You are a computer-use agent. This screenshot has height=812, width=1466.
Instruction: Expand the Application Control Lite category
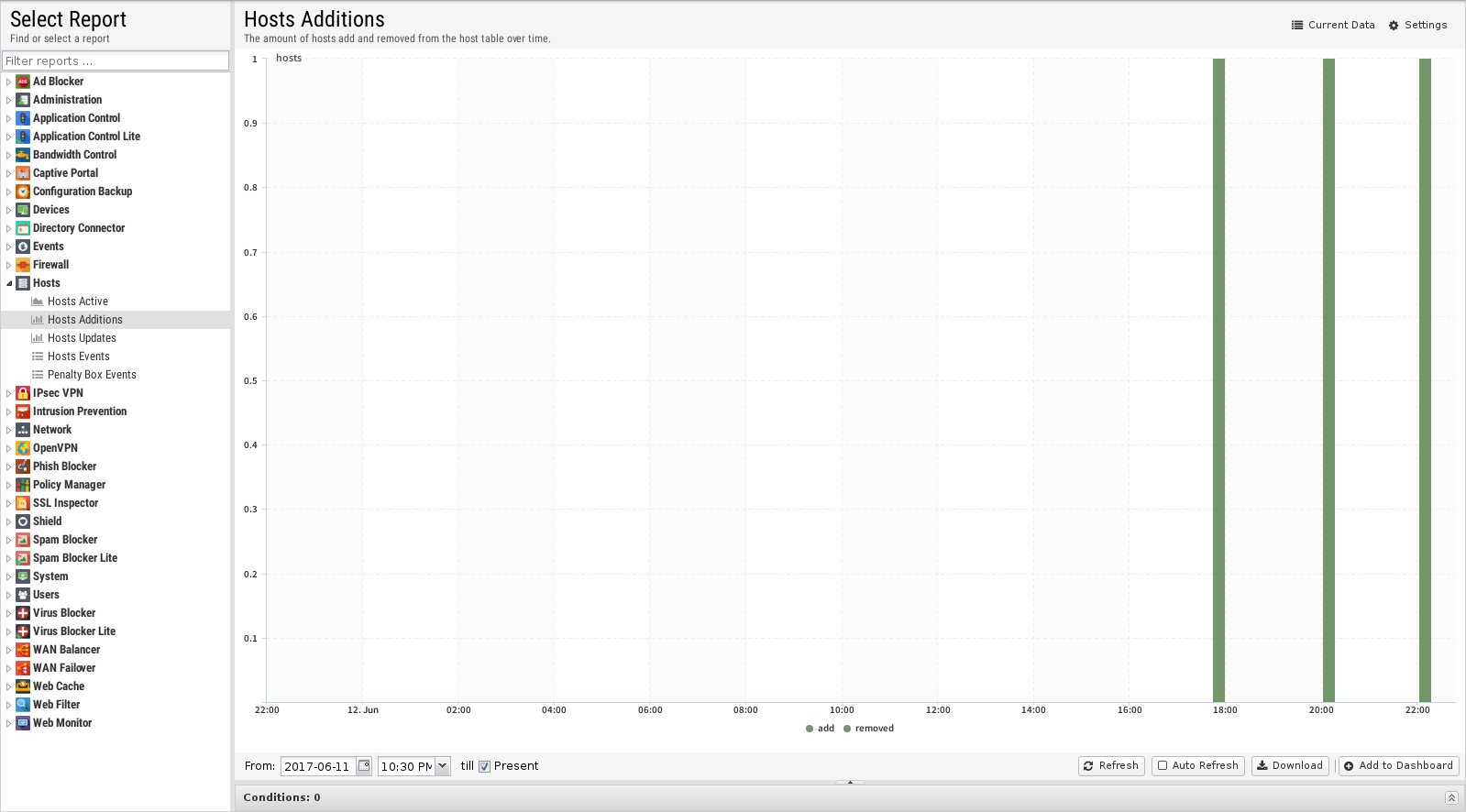(9, 137)
